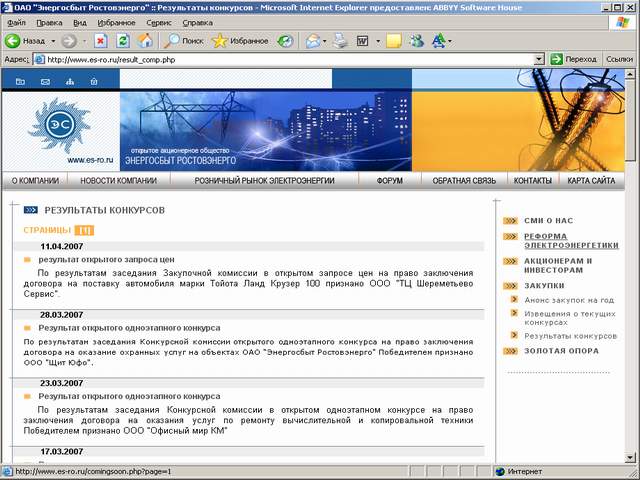Click 'результат открытого запроса цен' title
The height and width of the screenshot is (480, 640).
pos(107,260)
